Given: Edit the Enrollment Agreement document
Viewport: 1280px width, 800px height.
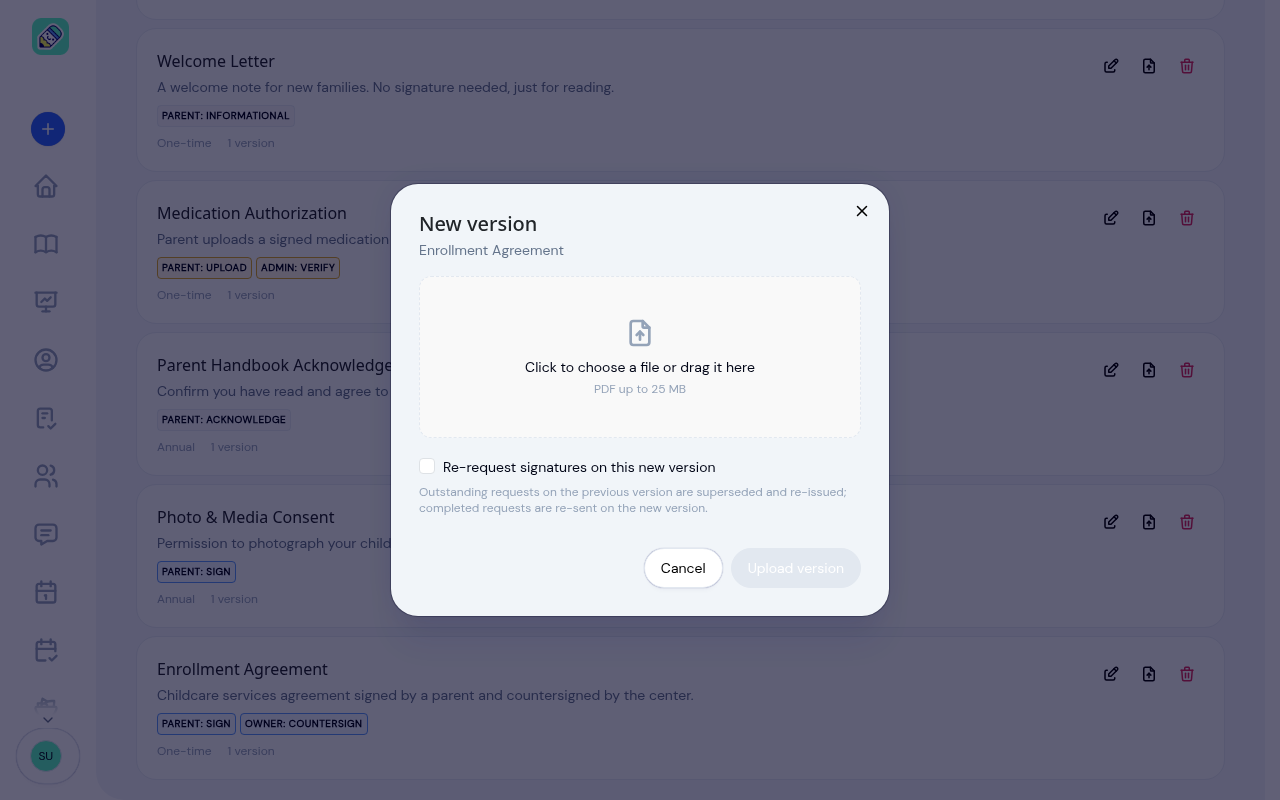Looking at the screenshot, I should coord(1111,674).
